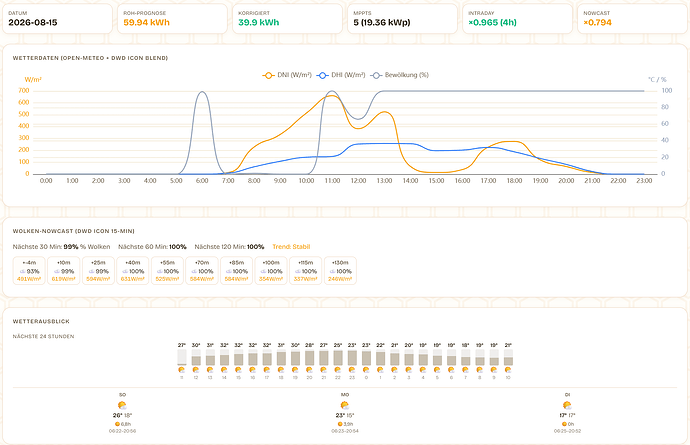Select the +85m nowcast tile
The width and height of the screenshot is (690, 445).
236,271
